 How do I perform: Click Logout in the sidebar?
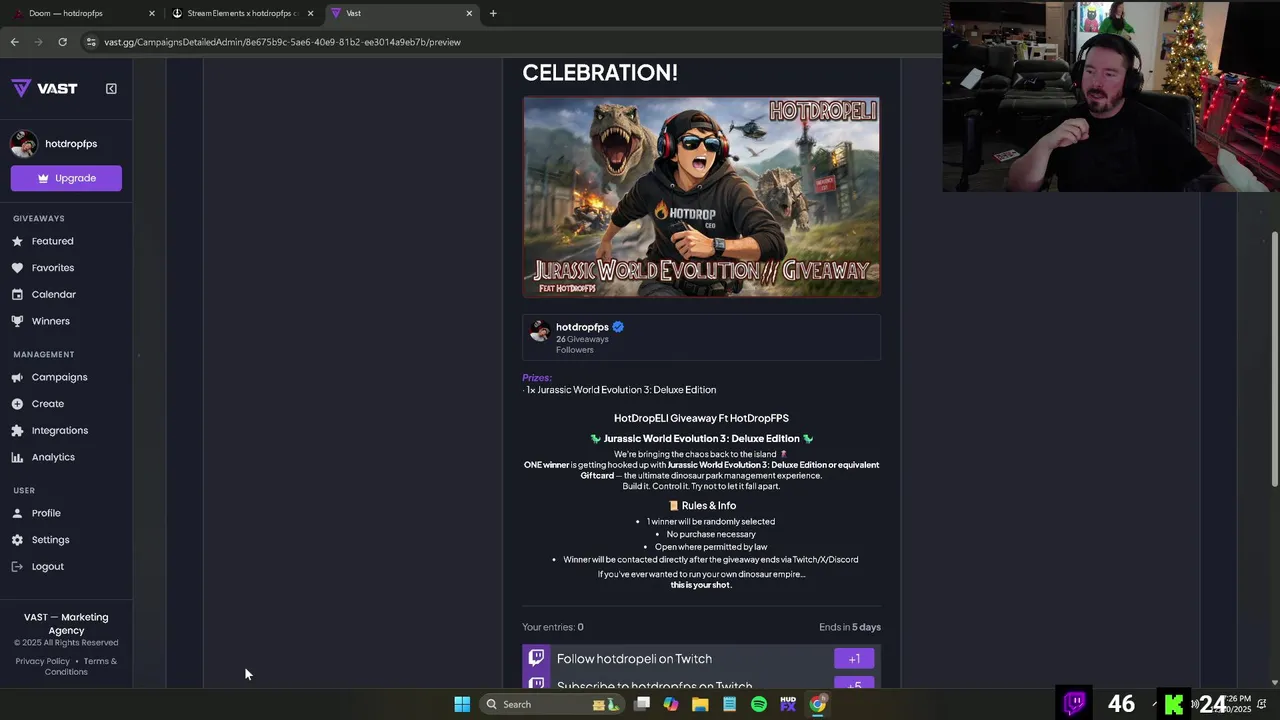pyautogui.click(x=47, y=567)
